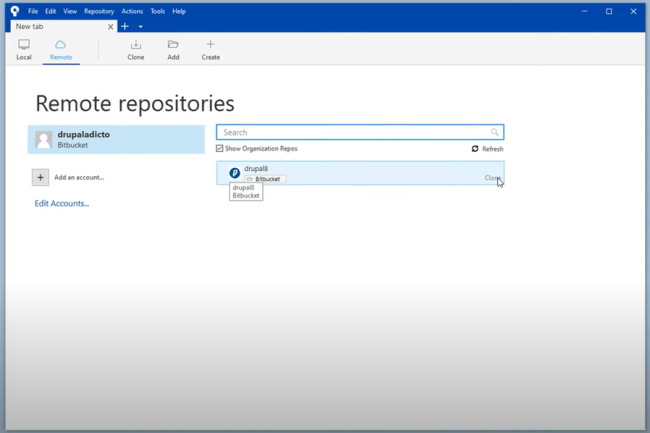Click the Clone link for drupal8

(493, 178)
